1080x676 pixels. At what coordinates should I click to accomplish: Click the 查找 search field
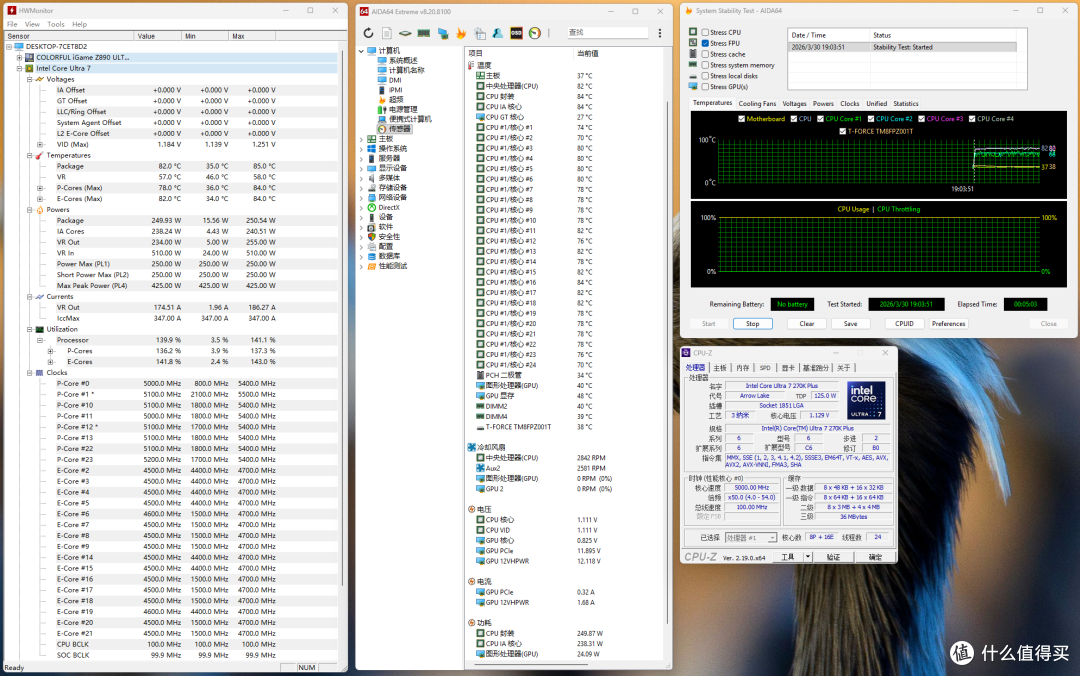(x=606, y=33)
